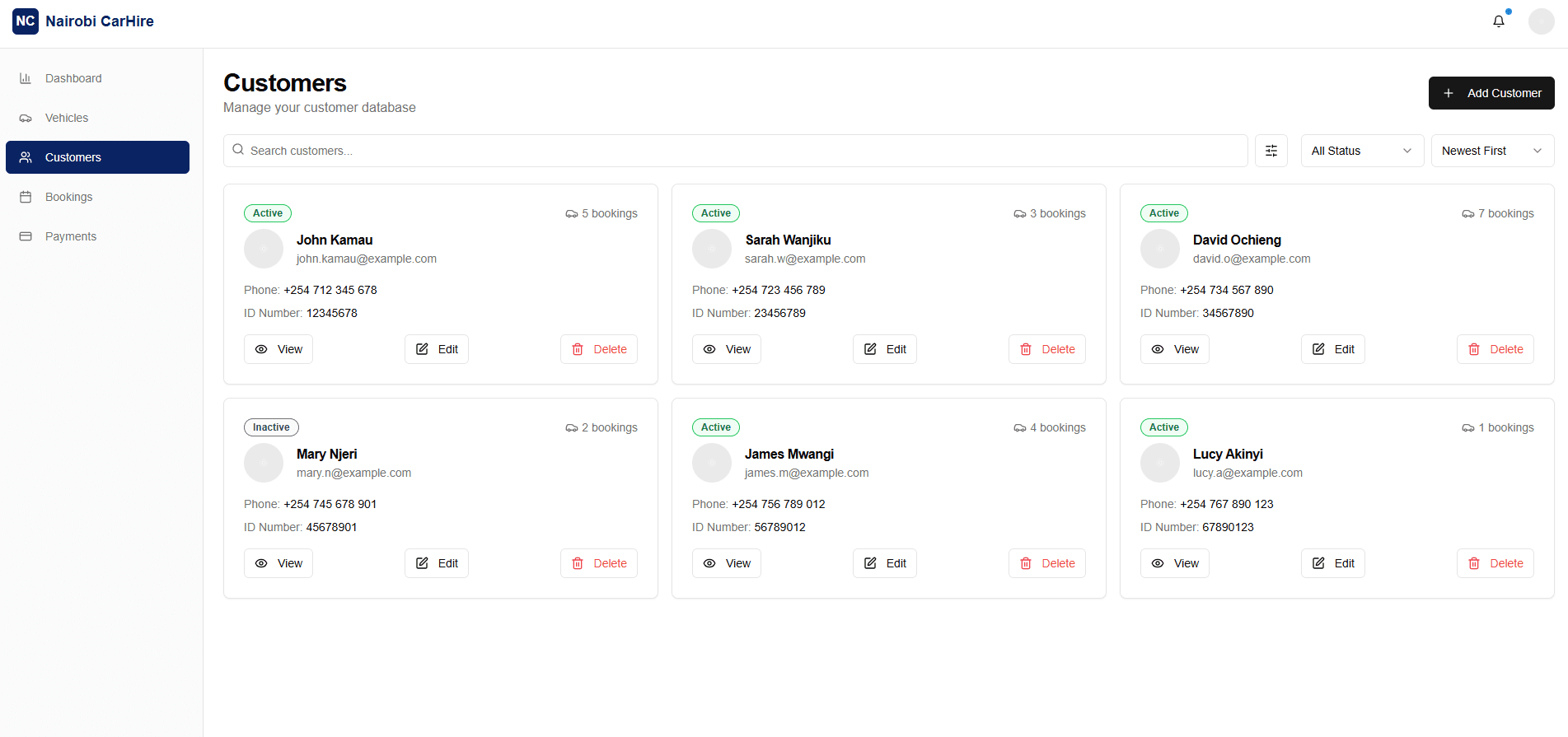This screenshot has height=737, width=1568.
Task: Expand the All Status dropdown
Action: (1362, 151)
